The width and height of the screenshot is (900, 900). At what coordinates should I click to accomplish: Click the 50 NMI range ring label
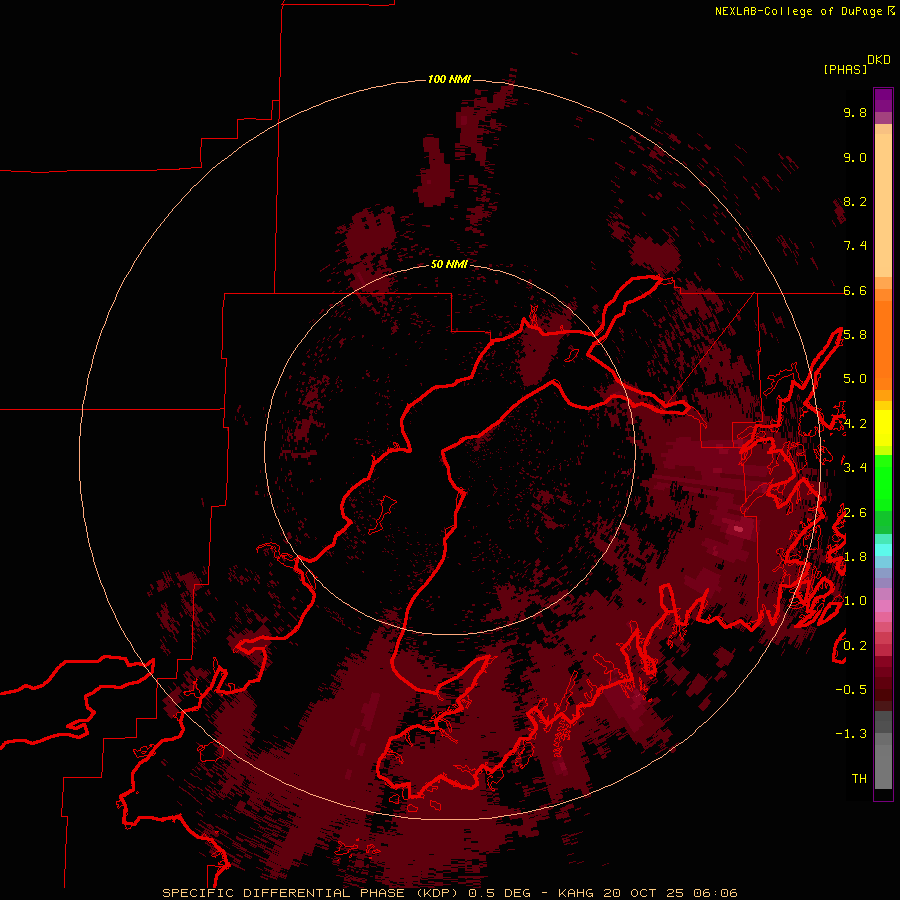click(449, 264)
